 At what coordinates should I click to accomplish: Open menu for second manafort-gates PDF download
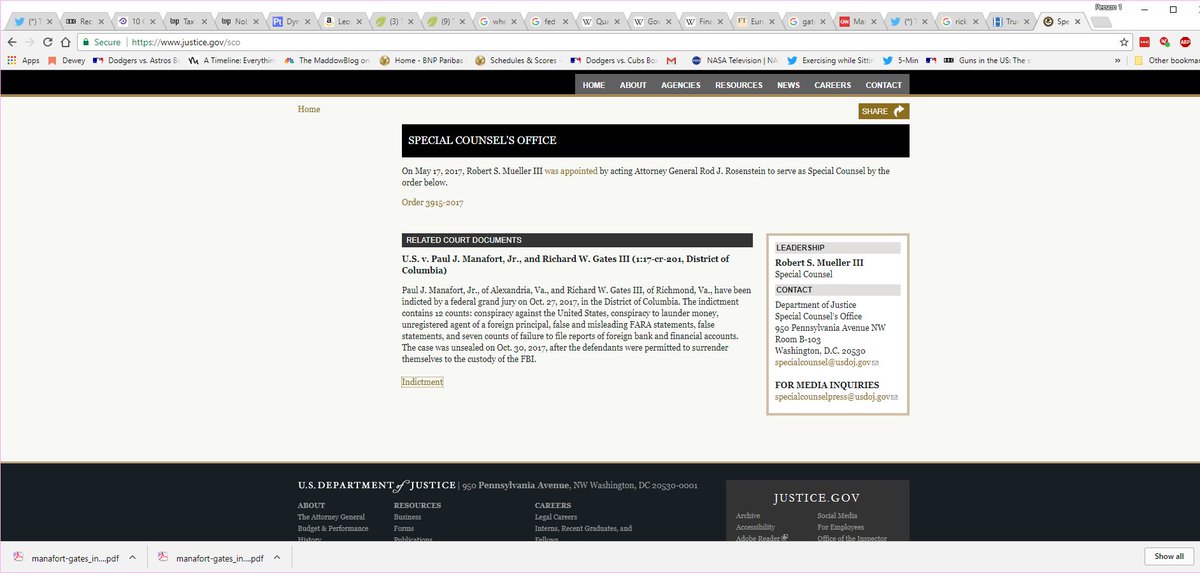click(277, 557)
